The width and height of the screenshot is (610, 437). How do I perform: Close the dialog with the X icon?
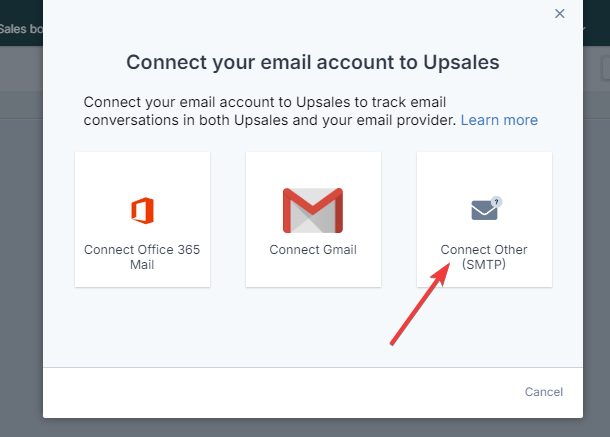click(x=559, y=14)
